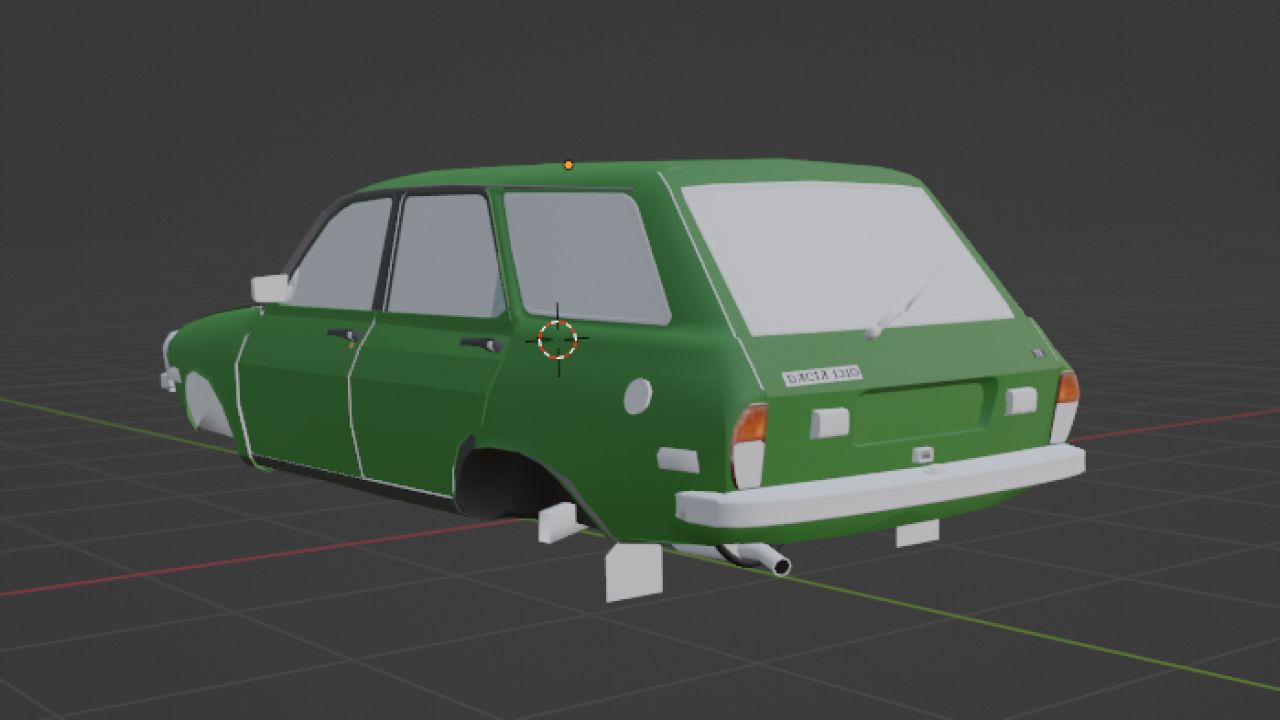The width and height of the screenshot is (1280, 720).
Task: Select the small emblem on tailgate right side
Action: (1038, 353)
